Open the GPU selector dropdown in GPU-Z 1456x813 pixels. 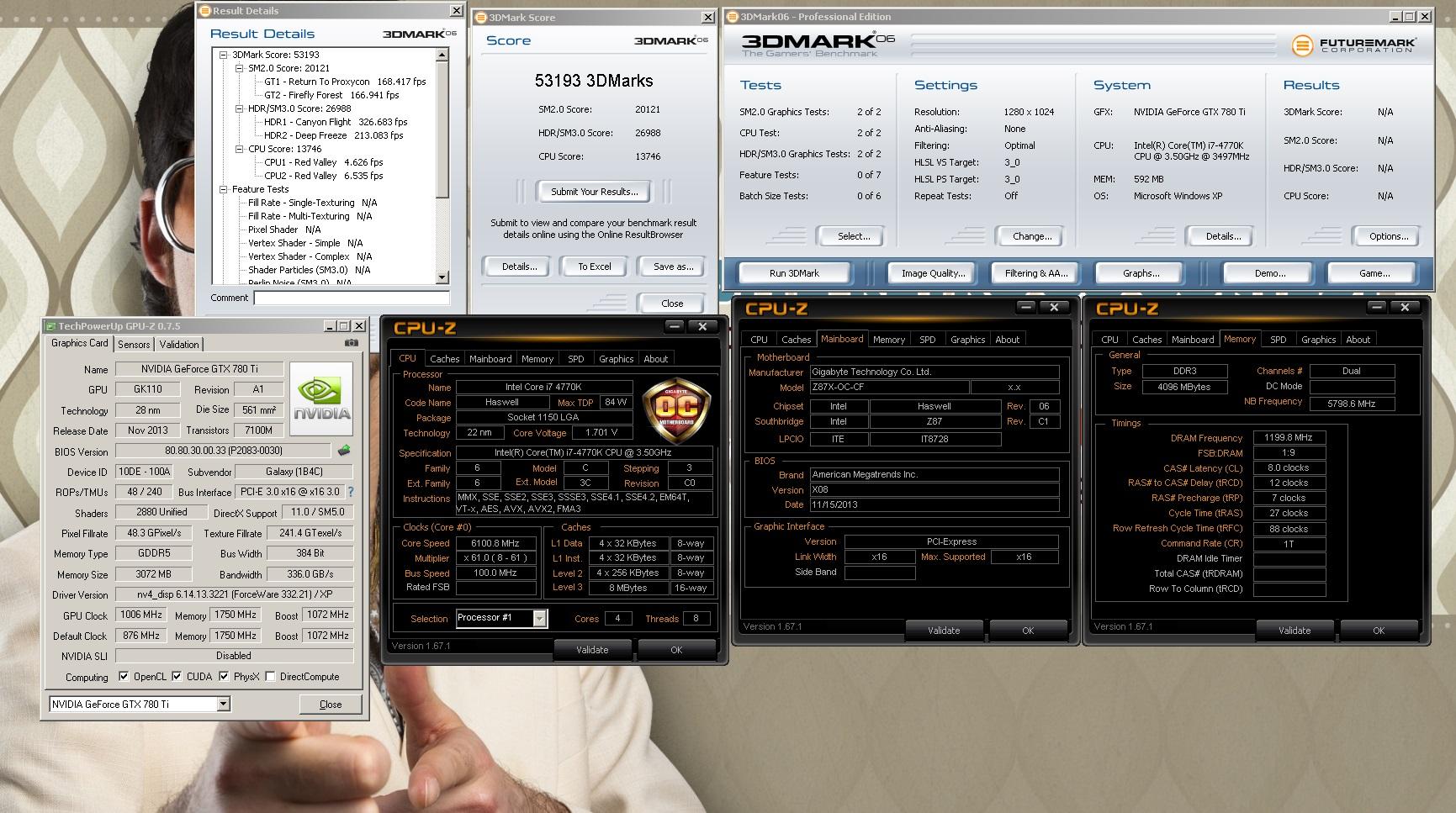pos(224,705)
